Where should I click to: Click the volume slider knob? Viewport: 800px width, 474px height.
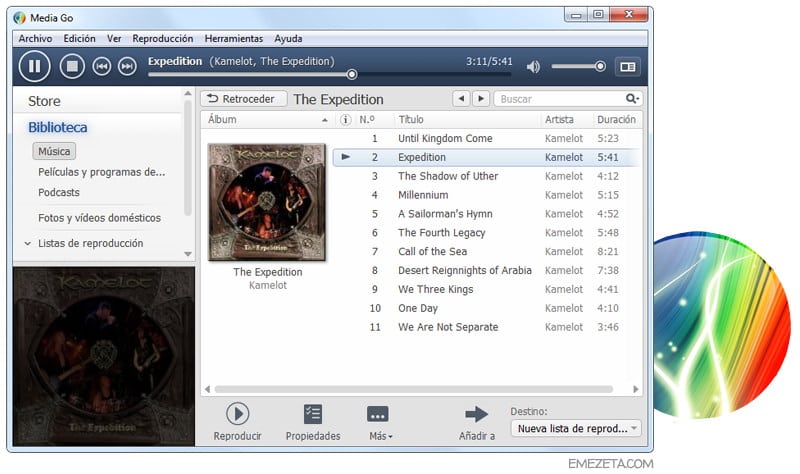click(600, 66)
